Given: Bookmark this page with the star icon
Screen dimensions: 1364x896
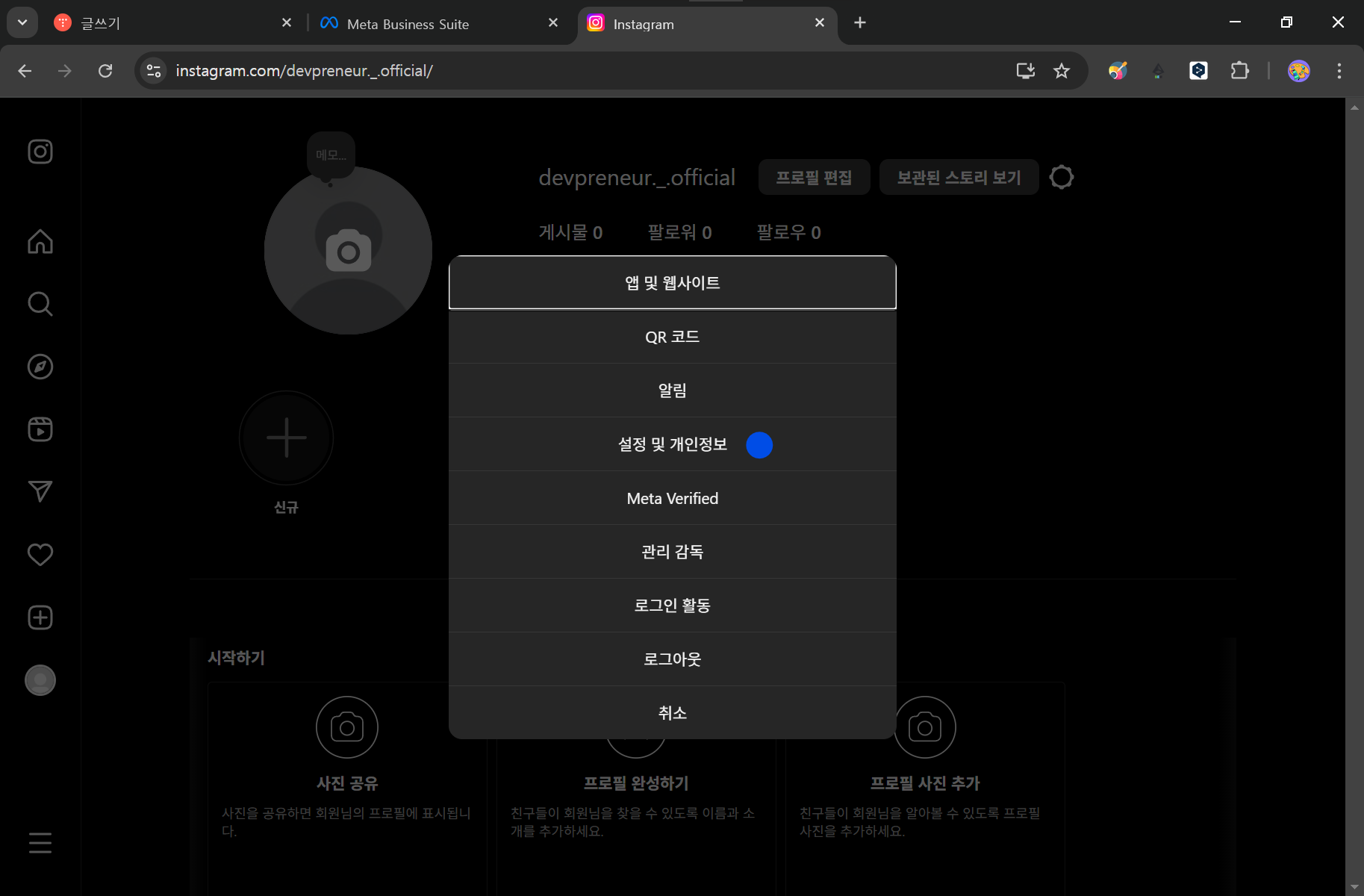Looking at the screenshot, I should coord(1062,71).
